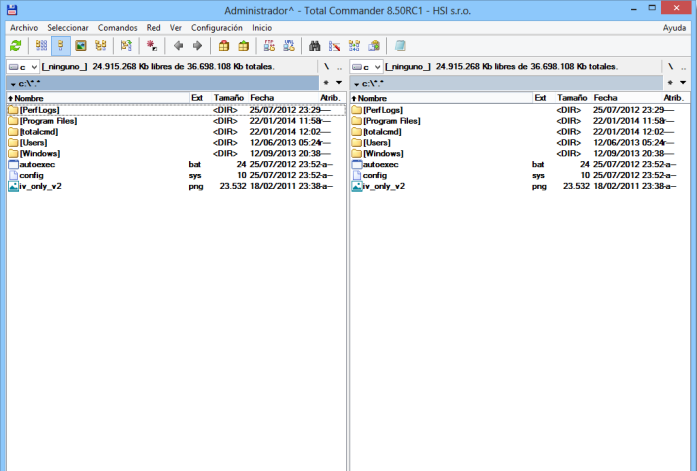Click the copy names to clipboard icon
The height and width of the screenshot is (471, 697).
pos(374,46)
